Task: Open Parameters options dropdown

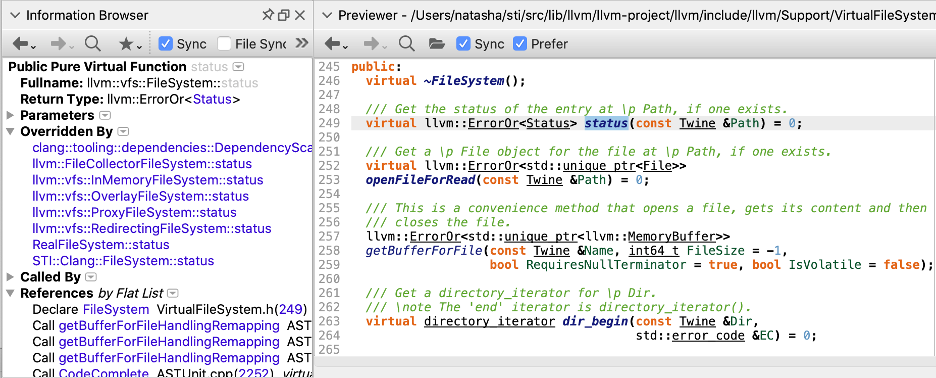Action: [x=104, y=115]
